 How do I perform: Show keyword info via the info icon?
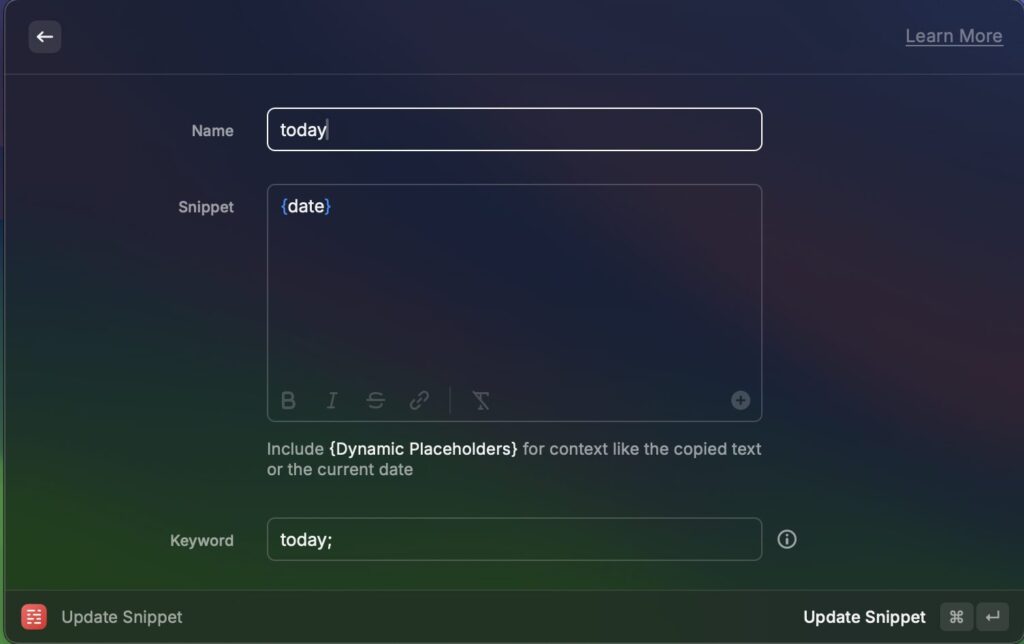click(787, 540)
